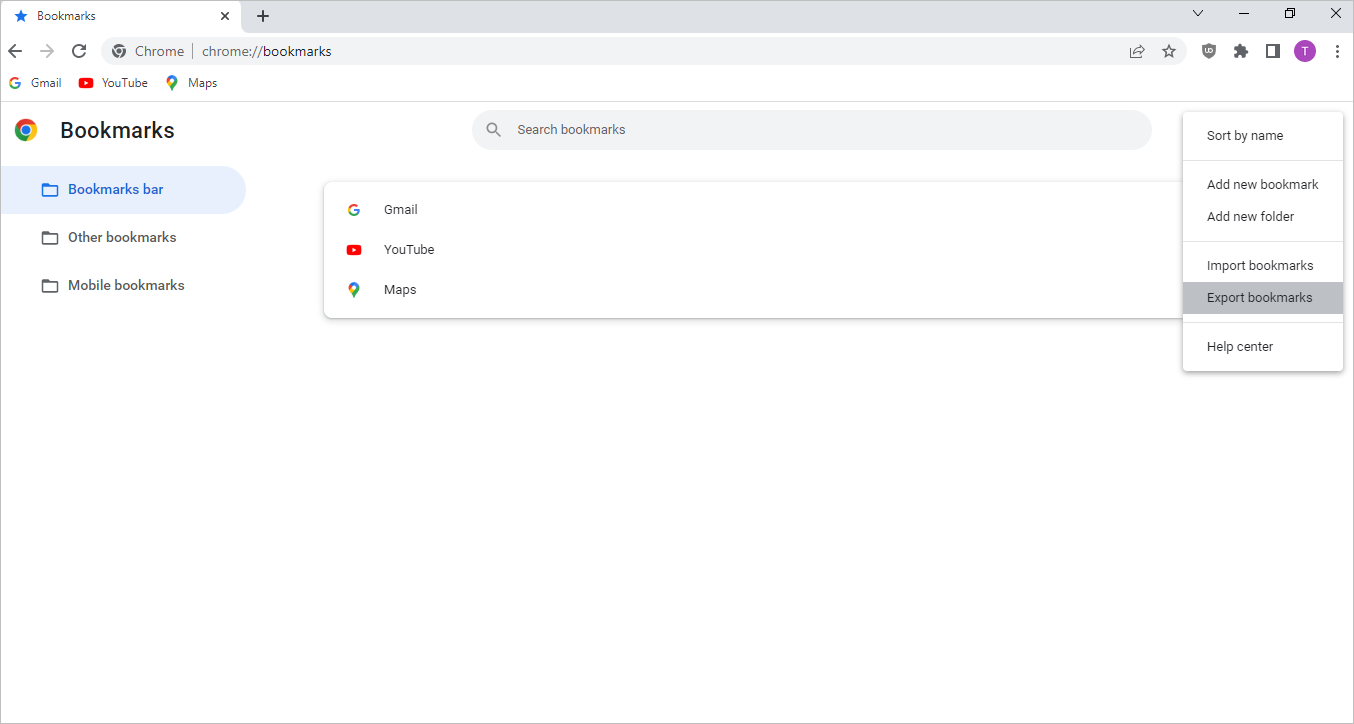Open the share page icon
Screen dimensions: 1354x724
coord(1137,51)
